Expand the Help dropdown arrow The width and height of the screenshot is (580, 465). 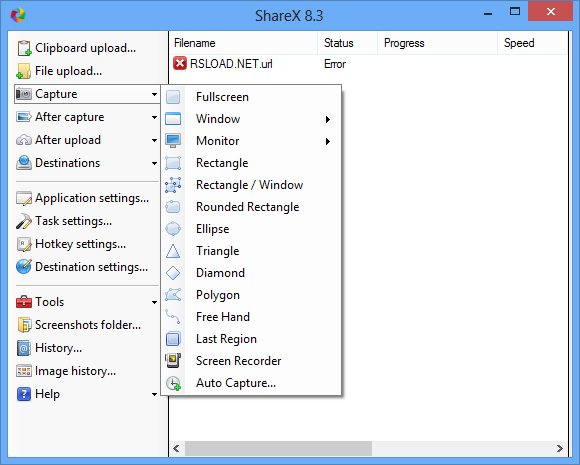click(x=154, y=394)
